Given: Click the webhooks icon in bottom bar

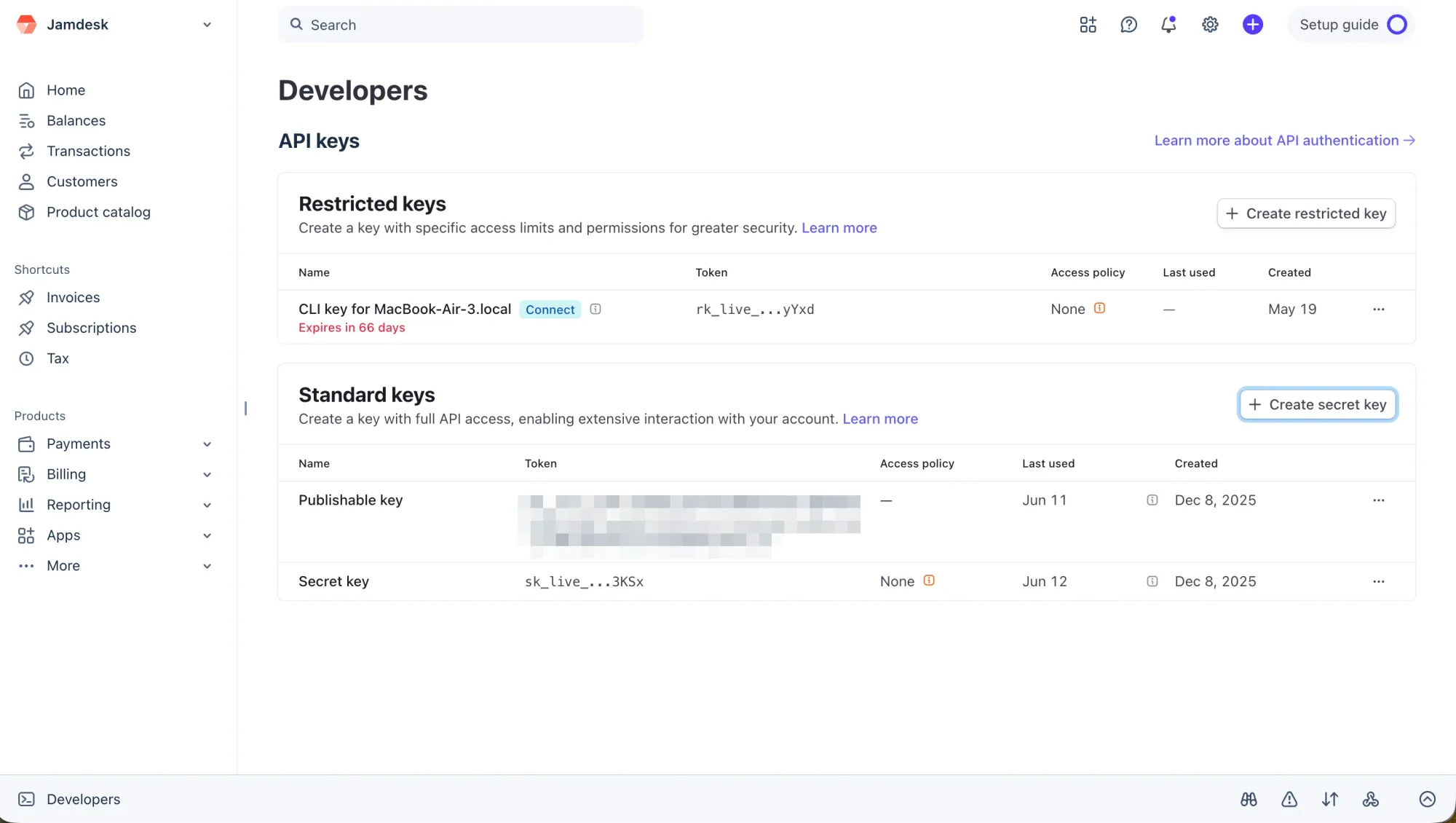Looking at the screenshot, I should [1371, 800].
